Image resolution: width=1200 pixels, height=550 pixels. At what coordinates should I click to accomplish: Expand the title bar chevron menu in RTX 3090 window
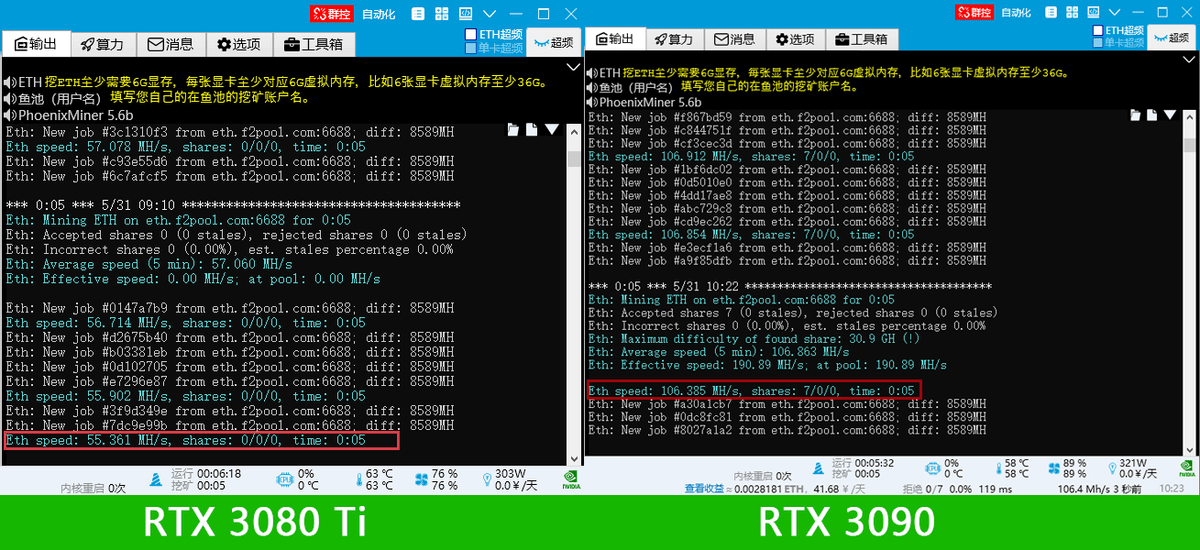pos(1115,12)
